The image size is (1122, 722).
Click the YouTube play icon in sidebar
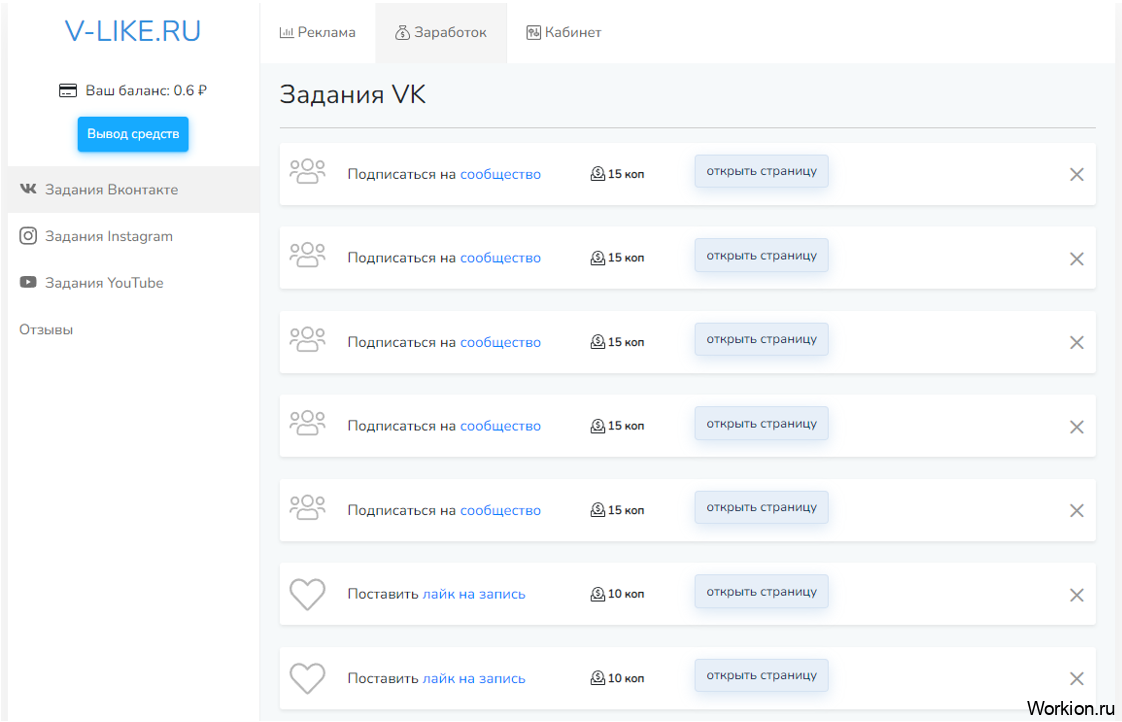click(28, 282)
